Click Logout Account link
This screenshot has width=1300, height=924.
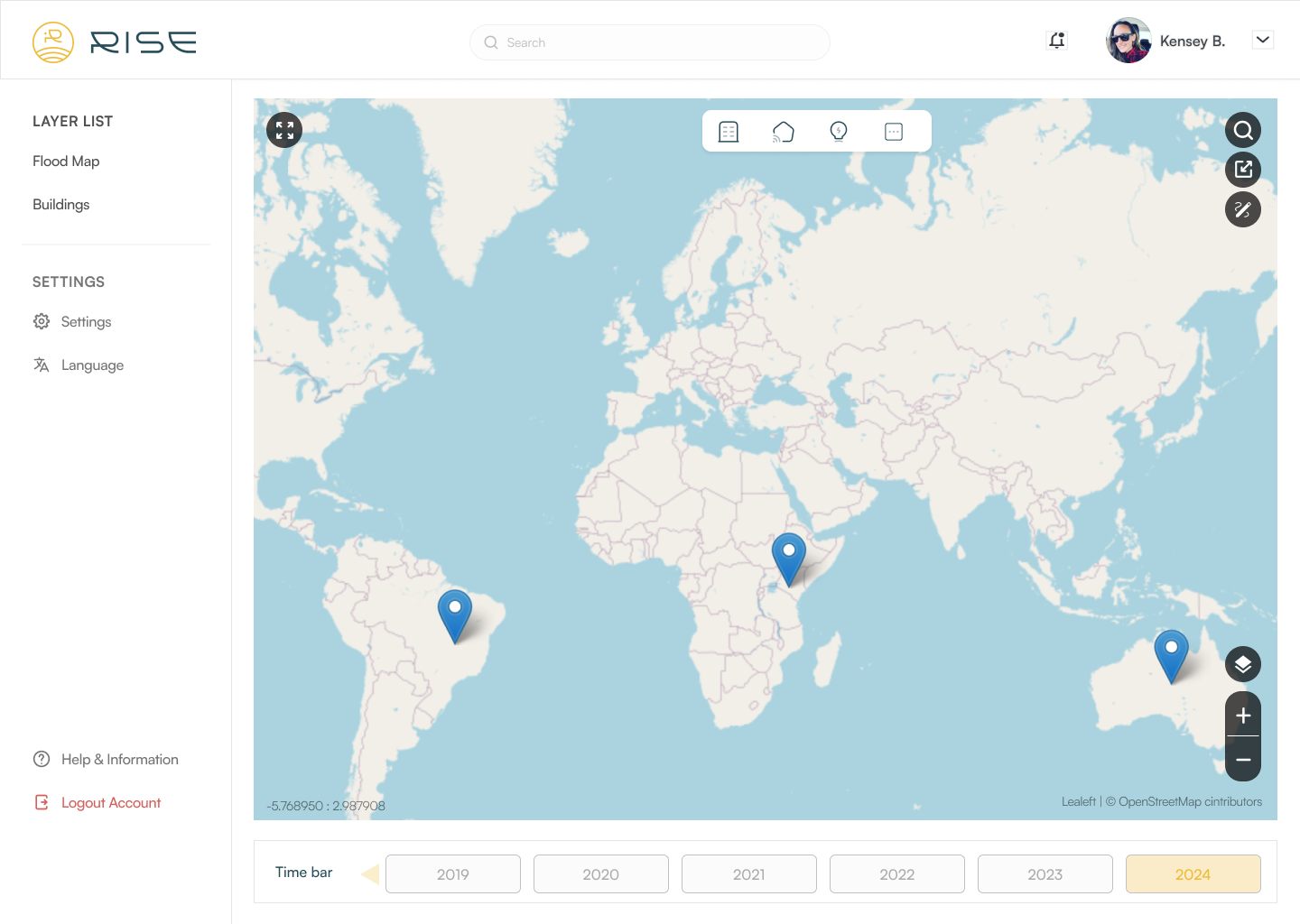point(110,803)
